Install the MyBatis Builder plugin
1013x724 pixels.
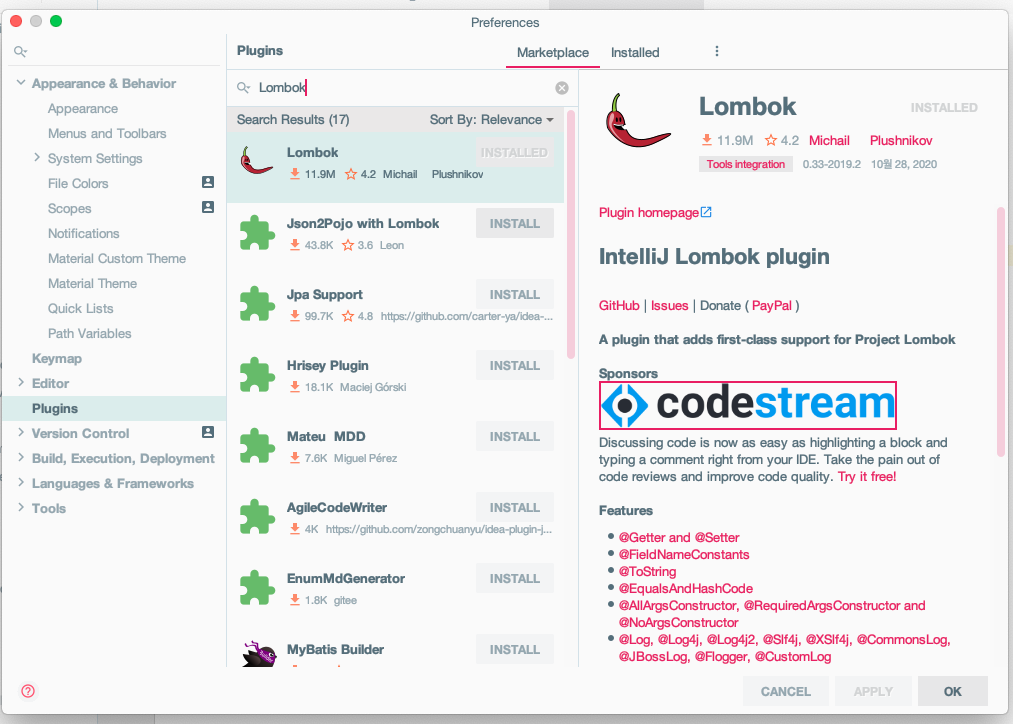click(x=515, y=650)
